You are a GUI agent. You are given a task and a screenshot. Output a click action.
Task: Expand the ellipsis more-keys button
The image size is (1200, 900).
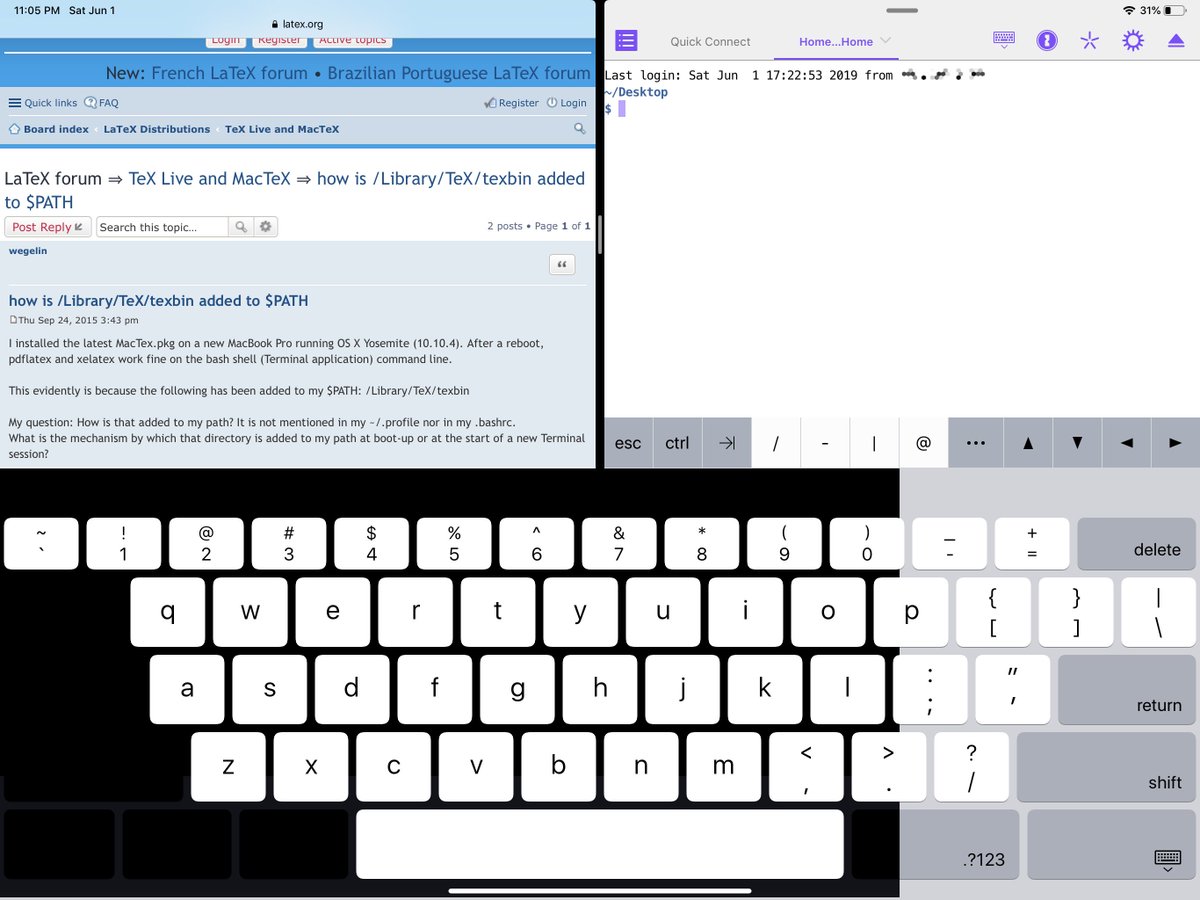point(975,442)
